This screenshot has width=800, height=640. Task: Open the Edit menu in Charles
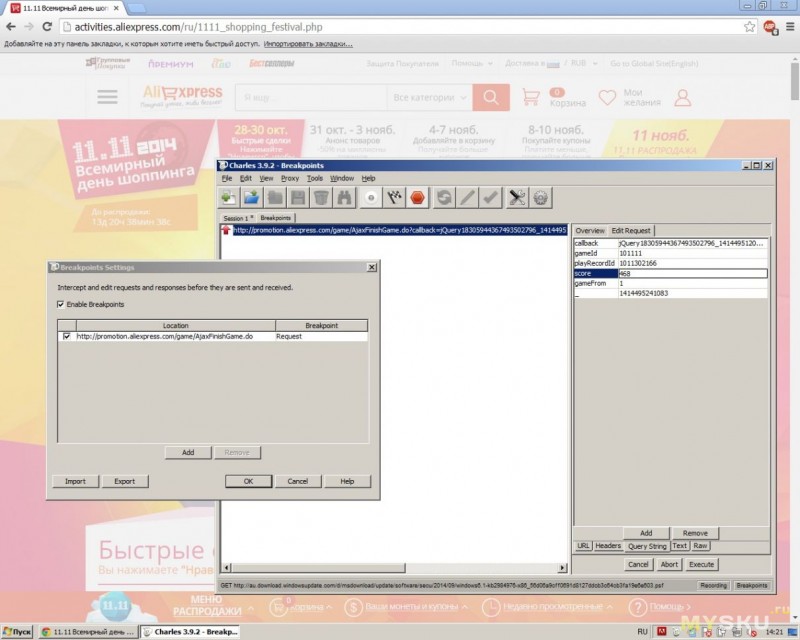click(x=245, y=178)
